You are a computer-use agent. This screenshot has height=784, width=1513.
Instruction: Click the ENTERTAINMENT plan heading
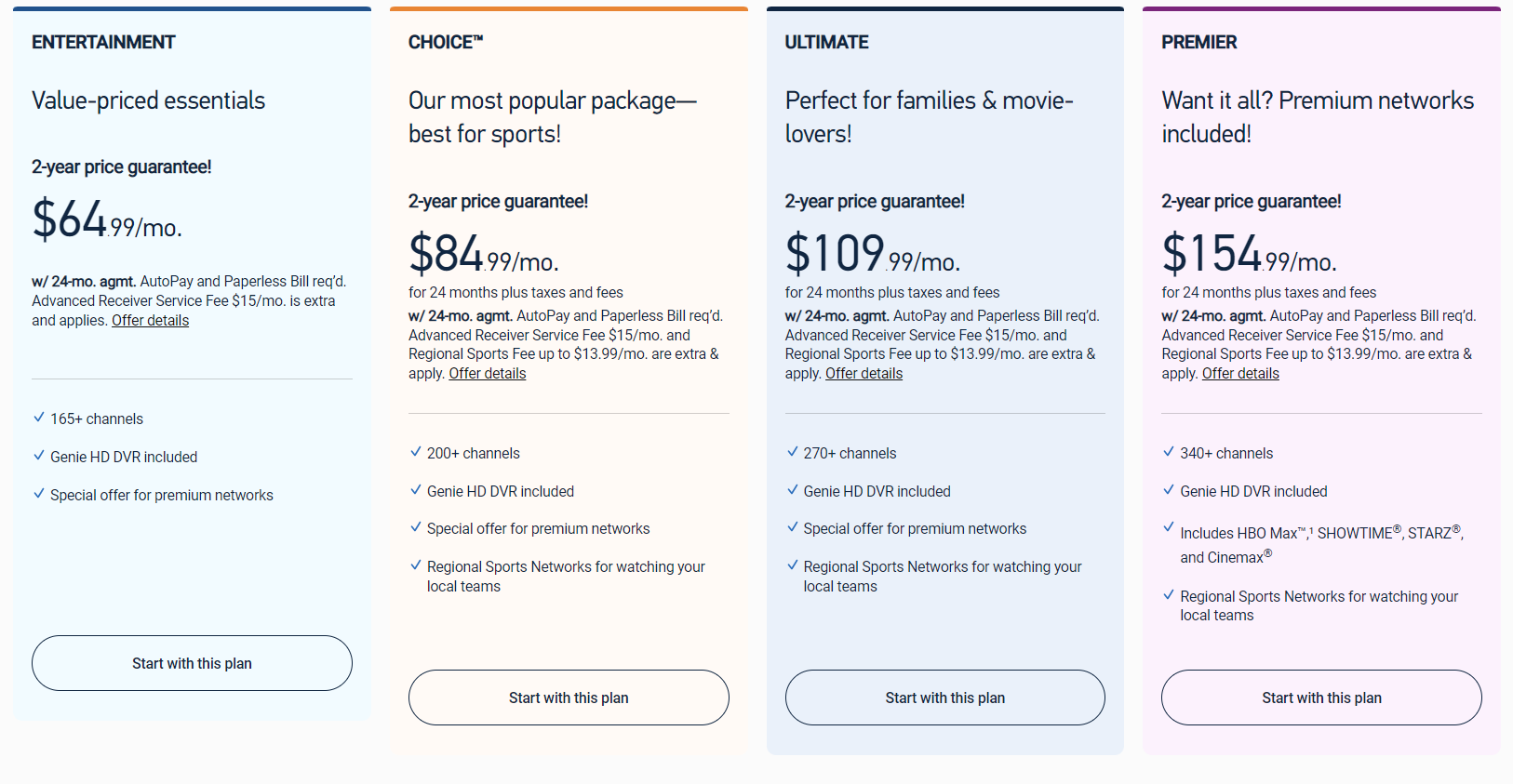coord(103,43)
